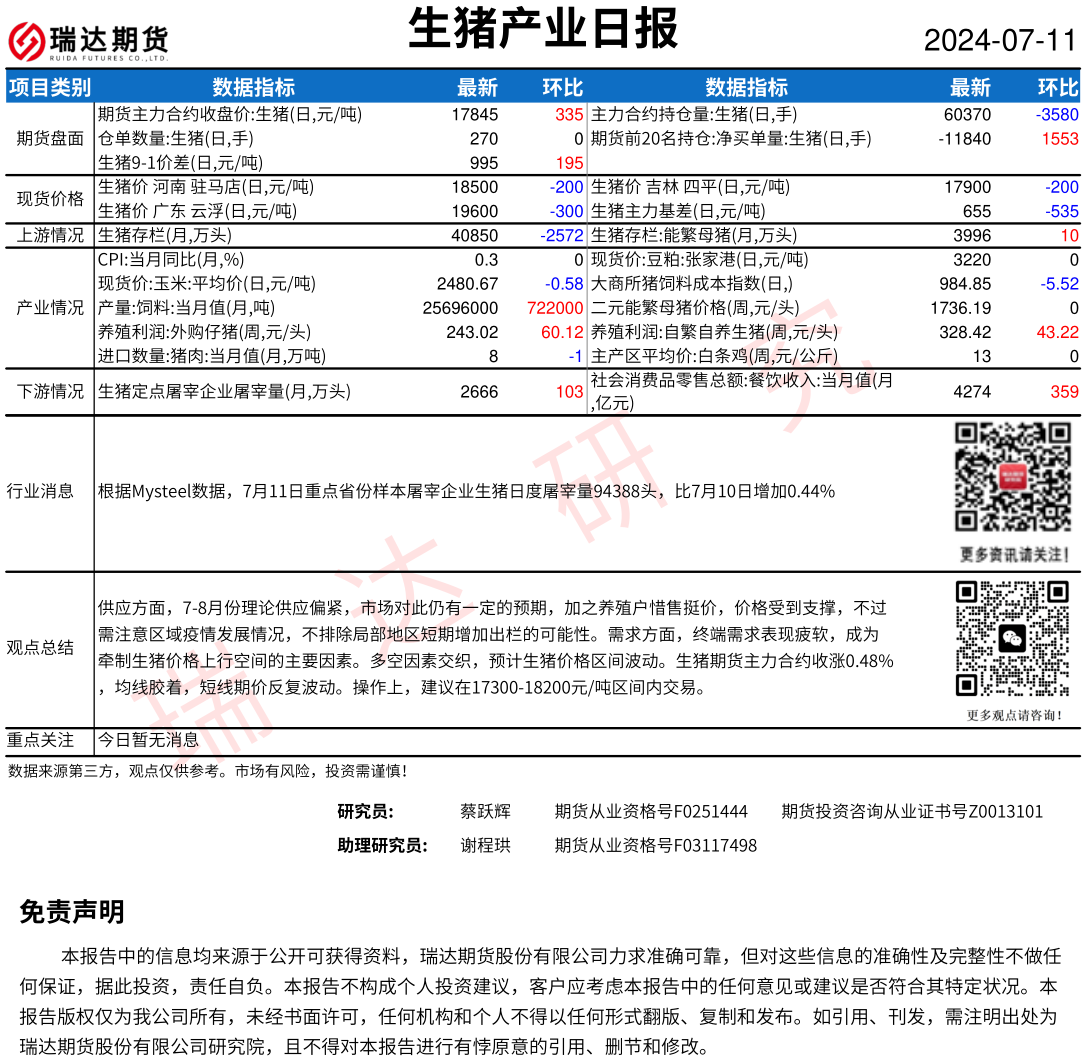Click the red-centered QR code
Viewport: 1086px width, 1060px height.
tap(1013, 477)
